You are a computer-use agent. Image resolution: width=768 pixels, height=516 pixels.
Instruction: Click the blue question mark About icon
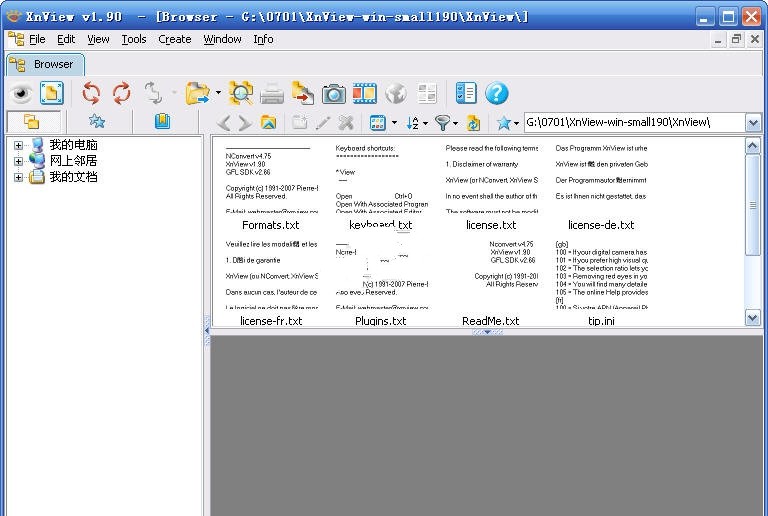tap(497, 93)
